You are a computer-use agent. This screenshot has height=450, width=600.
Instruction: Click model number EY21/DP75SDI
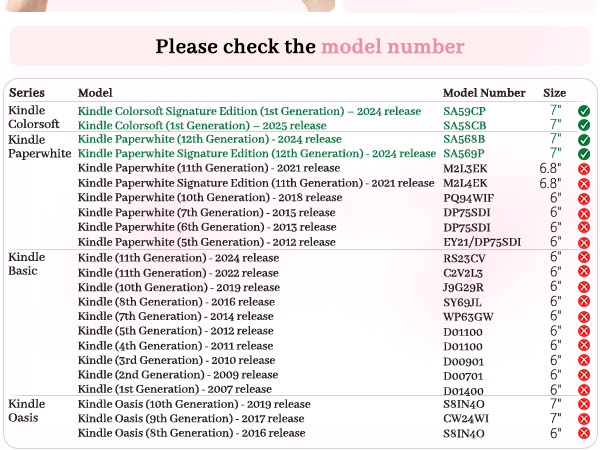coord(482,242)
